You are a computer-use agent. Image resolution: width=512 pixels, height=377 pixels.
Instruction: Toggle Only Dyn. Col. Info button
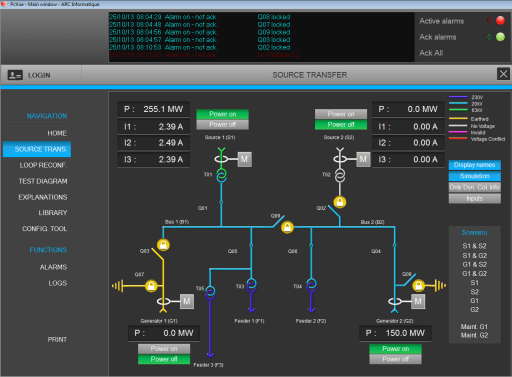pos(475,187)
